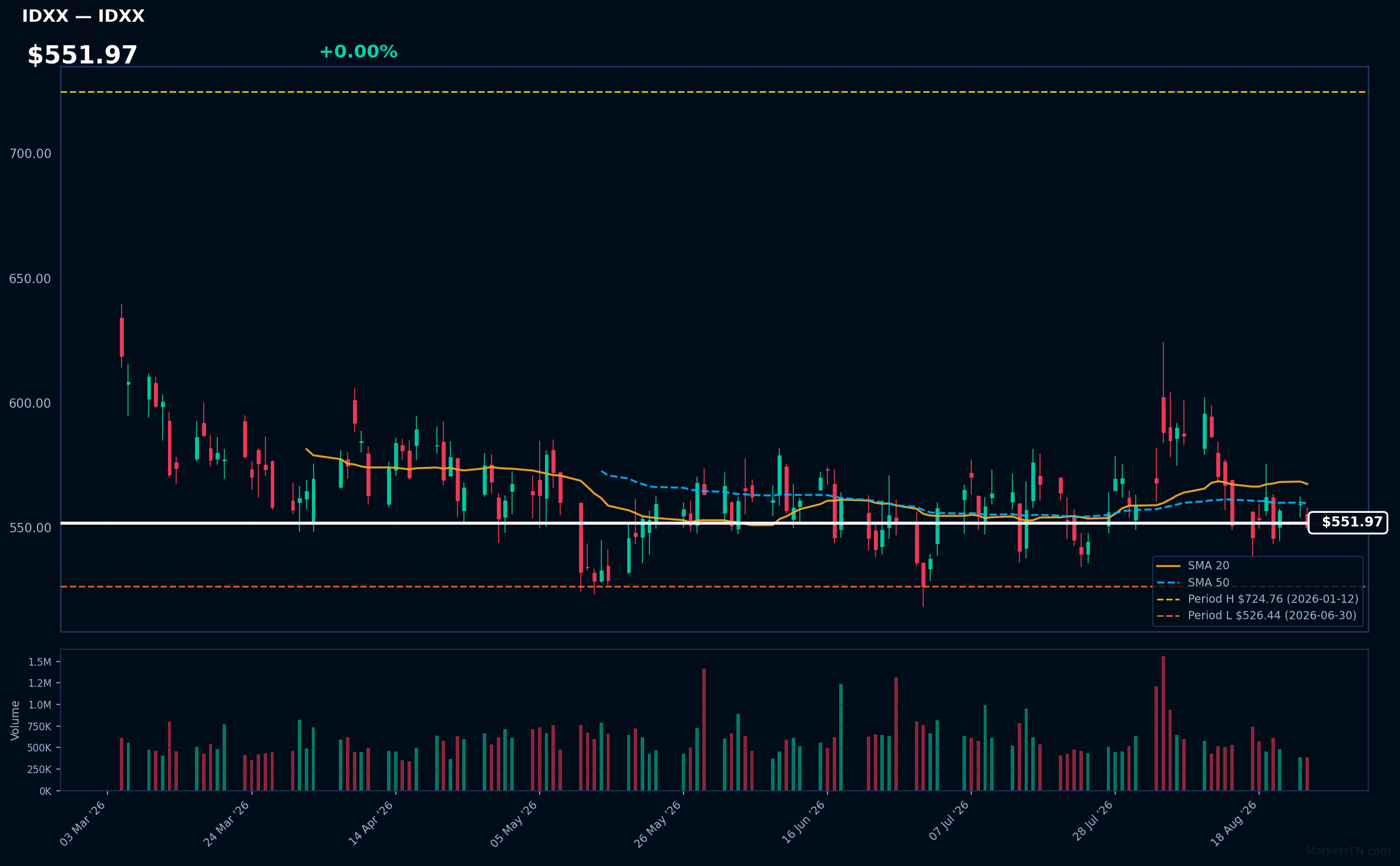
Task: Click the 14 Apr '26 date label
Action: coord(371,823)
